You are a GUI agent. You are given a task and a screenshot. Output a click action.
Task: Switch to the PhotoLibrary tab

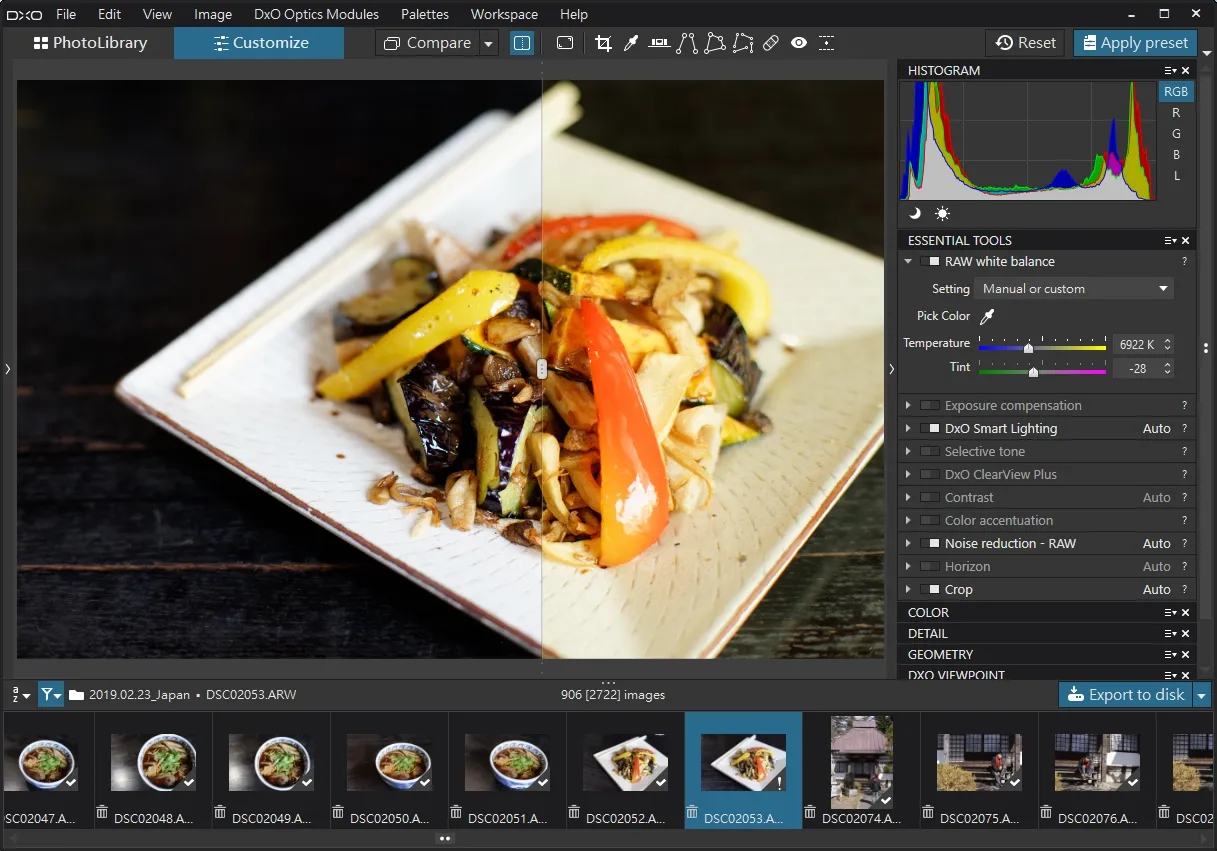pyautogui.click(x=90, y=43)
